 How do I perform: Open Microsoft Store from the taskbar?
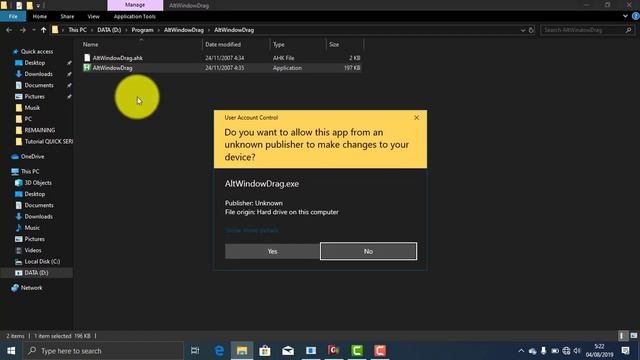coord(265,351)
